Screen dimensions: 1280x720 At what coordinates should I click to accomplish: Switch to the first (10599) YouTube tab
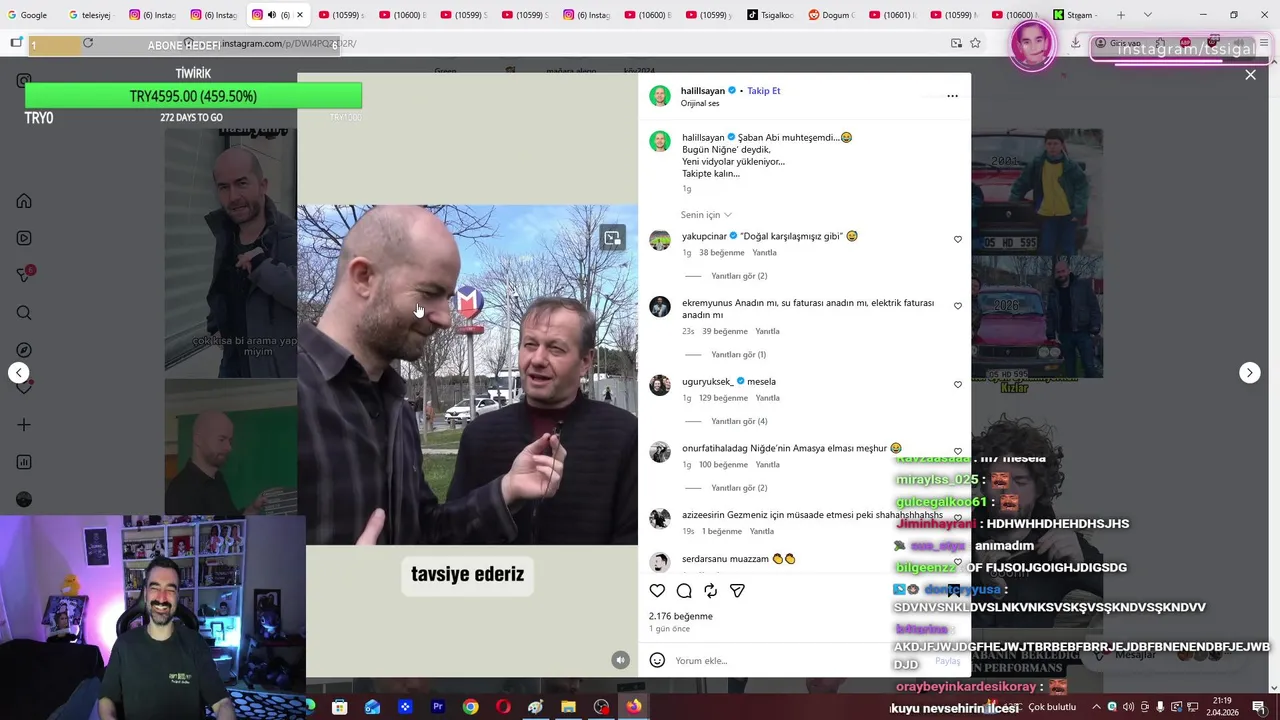(x=341, y=15)
